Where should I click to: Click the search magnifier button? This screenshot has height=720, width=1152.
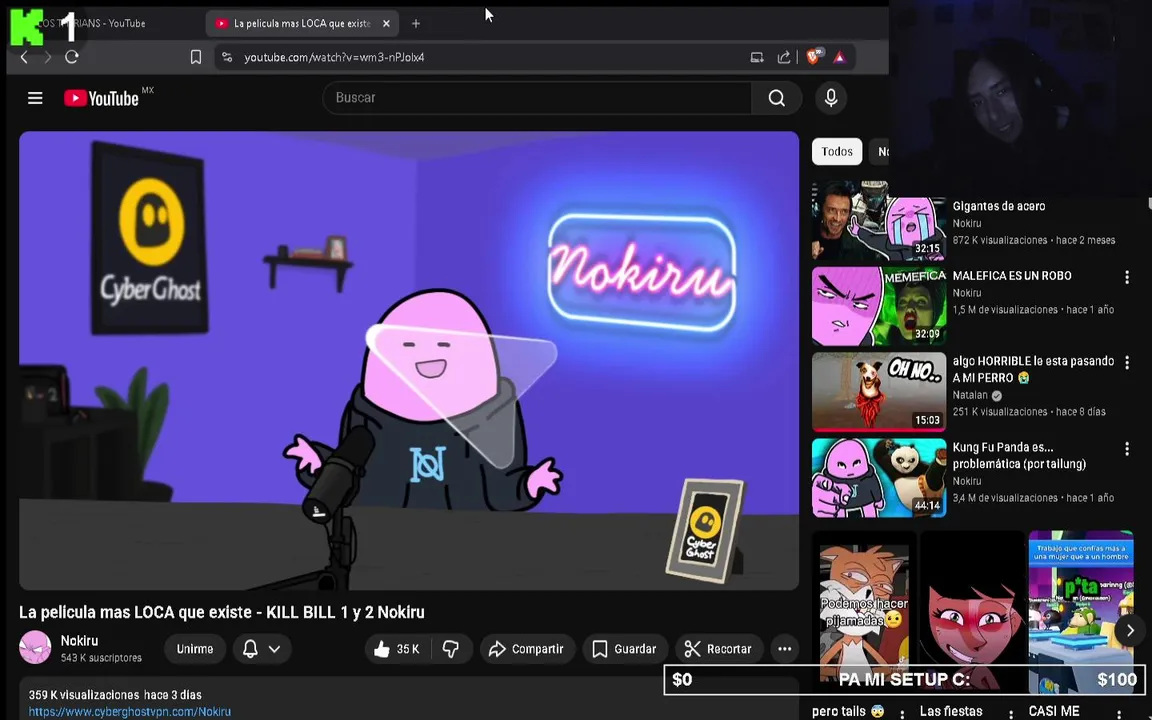tap(777, 98)
